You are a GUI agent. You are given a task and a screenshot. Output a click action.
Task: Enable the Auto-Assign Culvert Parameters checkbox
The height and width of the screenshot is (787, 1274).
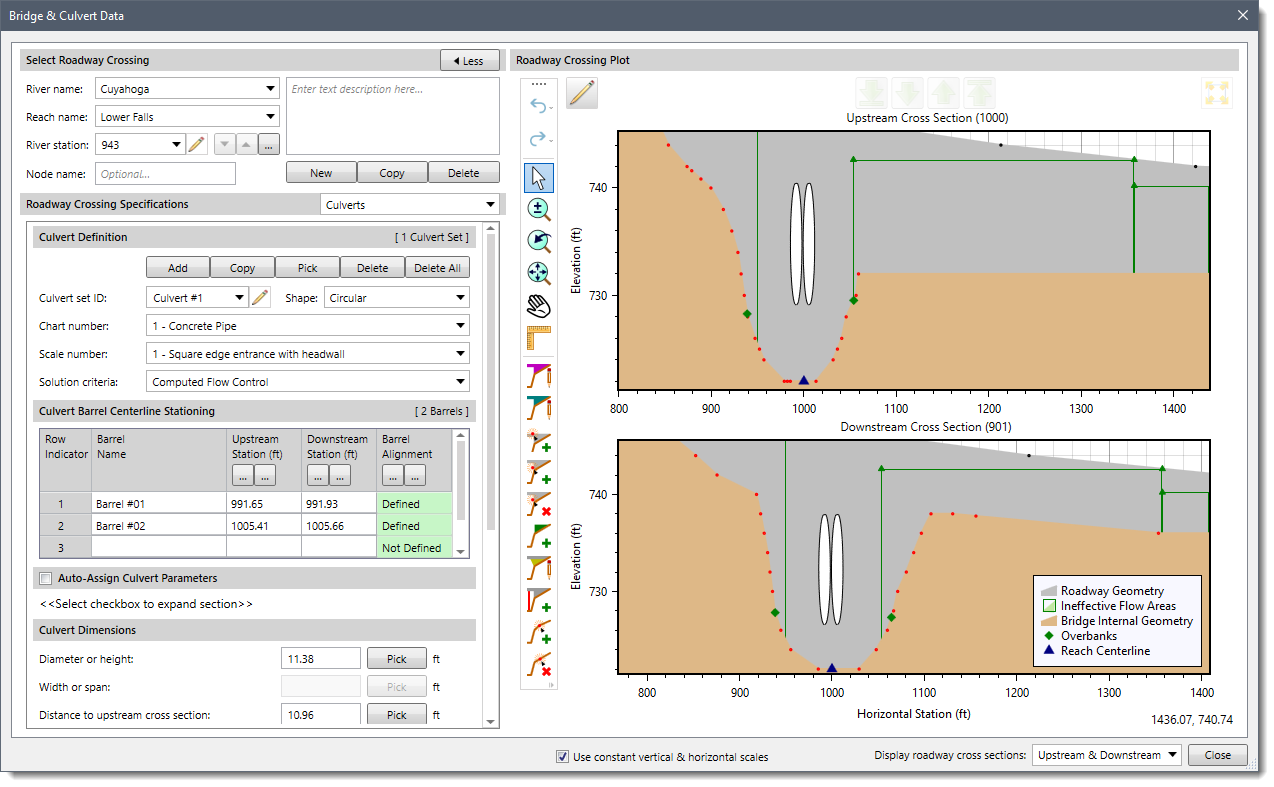click(x=45, y=578)
